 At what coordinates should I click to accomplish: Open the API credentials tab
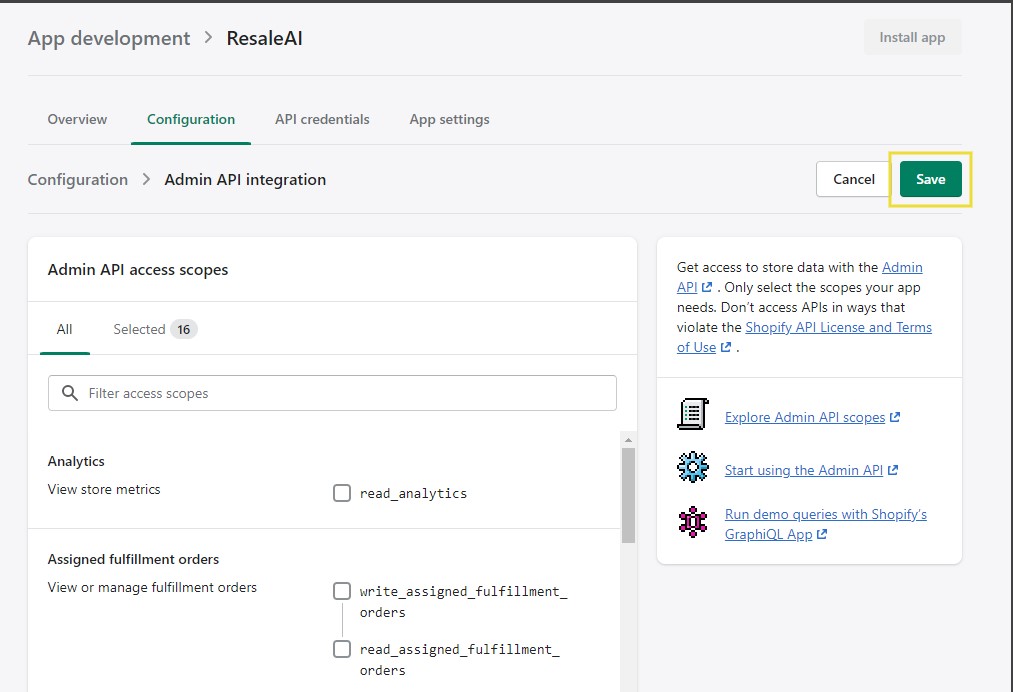[x=322, y=119]
